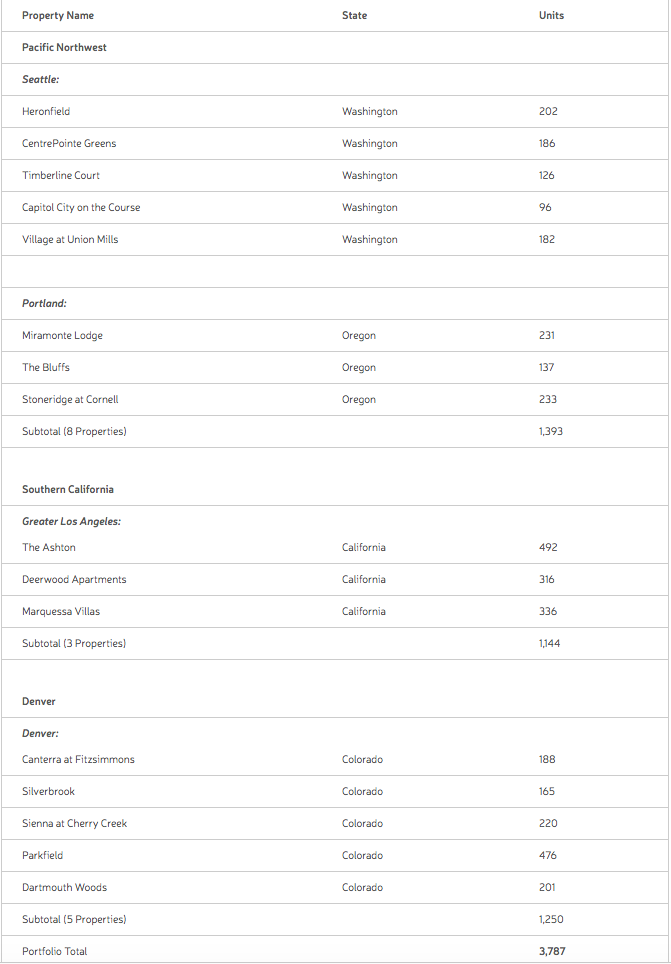The width and height of the screenshot is (671, 964).
Task: Select The Bluffs property cell
Action: [x=46, y=368]
